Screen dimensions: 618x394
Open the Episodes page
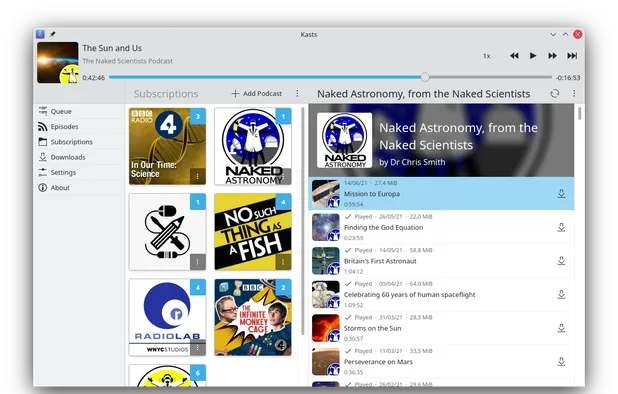point(79,126)
